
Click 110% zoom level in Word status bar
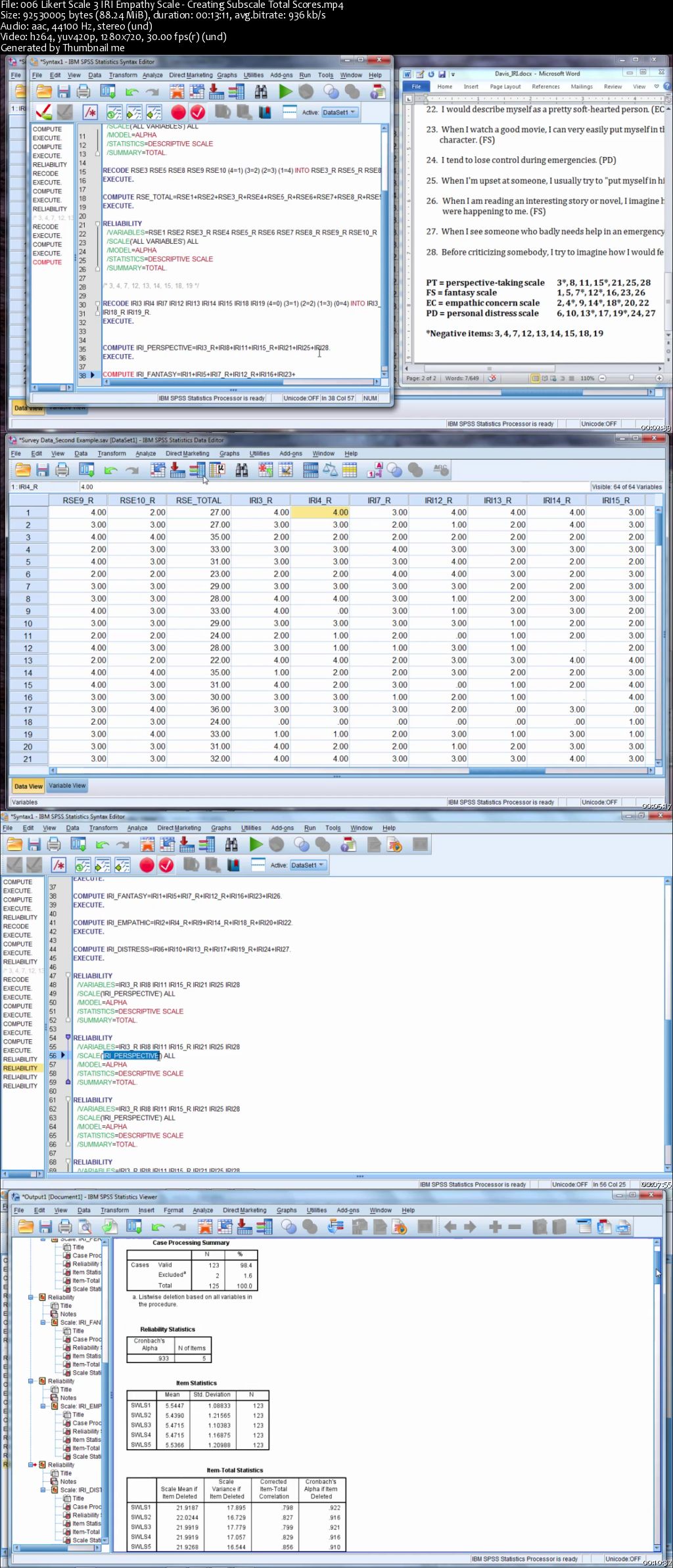click(x=588, y=378)
